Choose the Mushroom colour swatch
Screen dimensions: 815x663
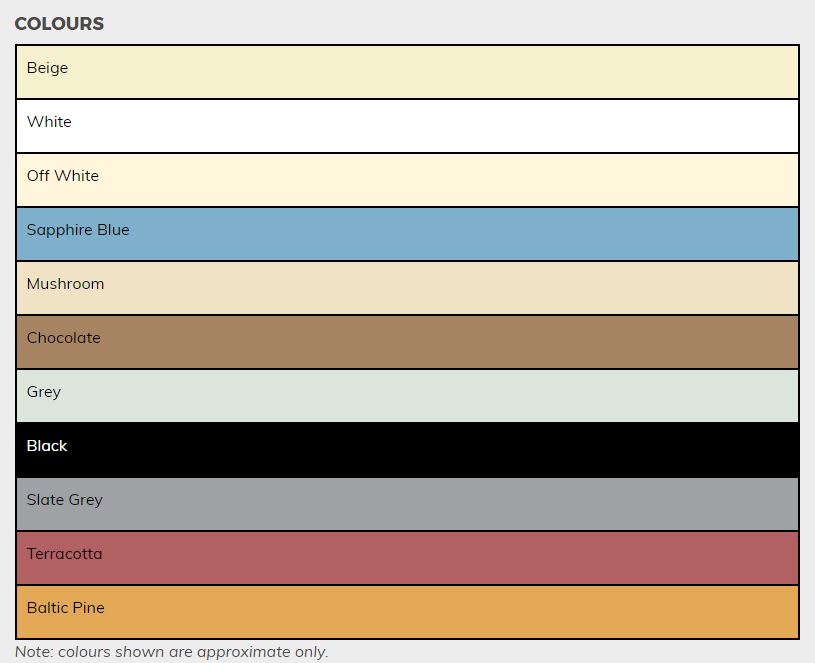coord(407,288)
